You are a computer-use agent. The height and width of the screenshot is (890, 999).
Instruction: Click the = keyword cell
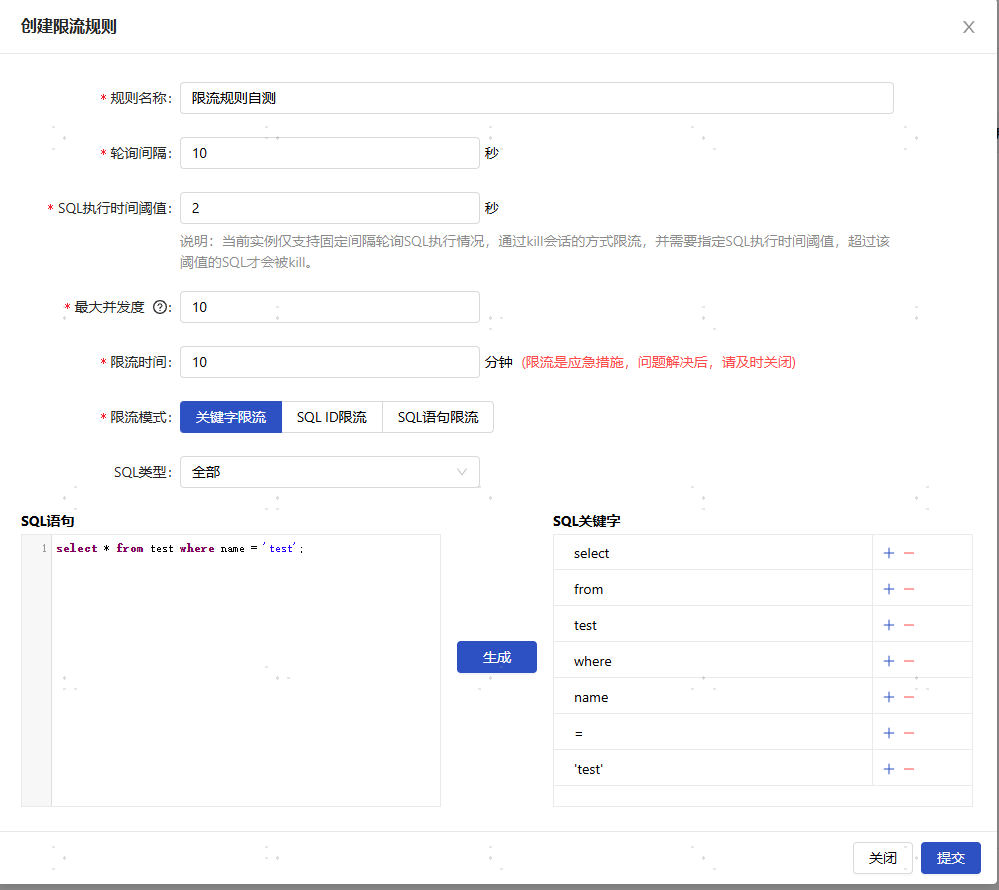(x=713, y=733)
